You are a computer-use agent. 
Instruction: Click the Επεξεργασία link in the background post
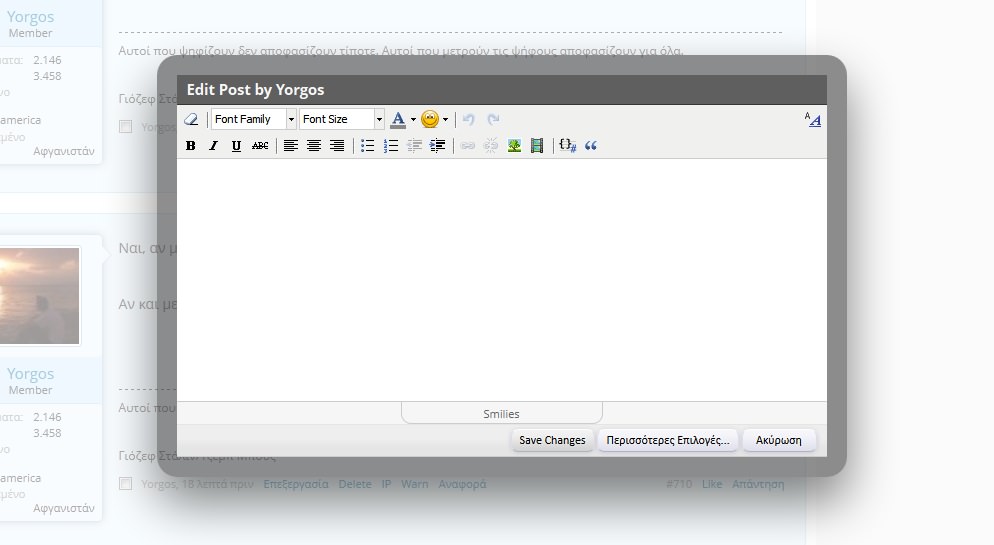[296, 484]
